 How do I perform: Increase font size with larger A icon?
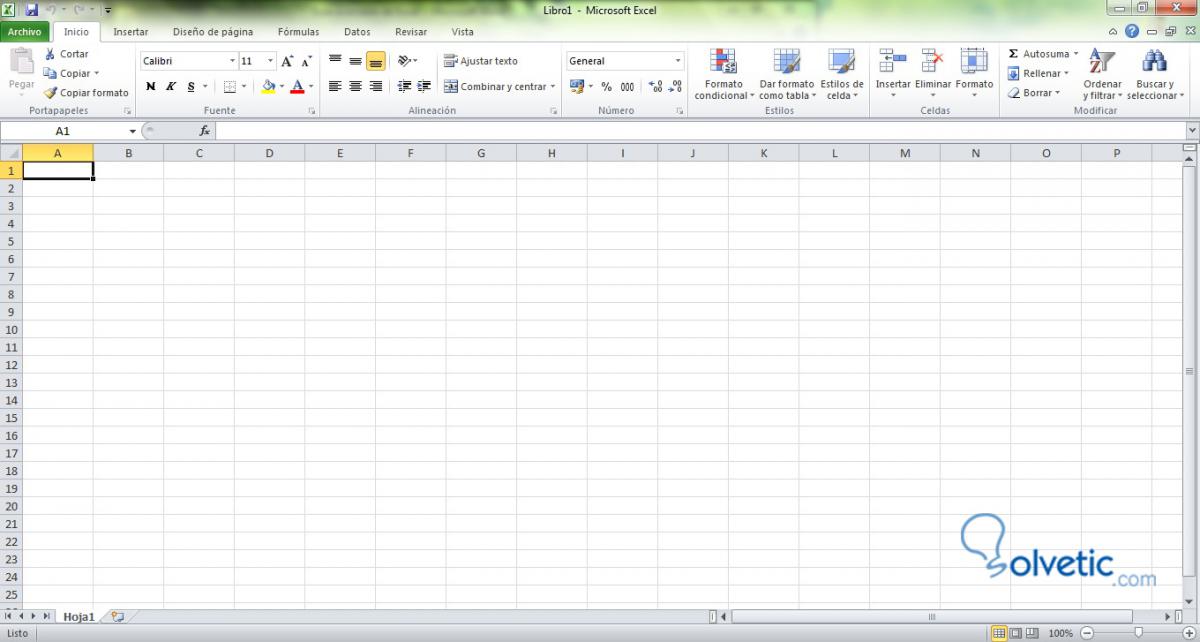coord(288,61)
